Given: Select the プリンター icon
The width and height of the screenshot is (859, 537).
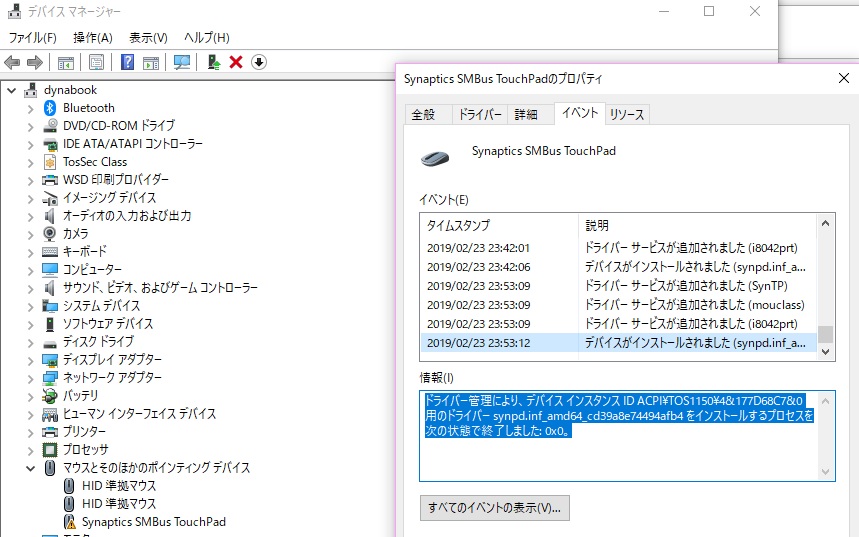Looking at the screenshot, I should coord(50,432).
